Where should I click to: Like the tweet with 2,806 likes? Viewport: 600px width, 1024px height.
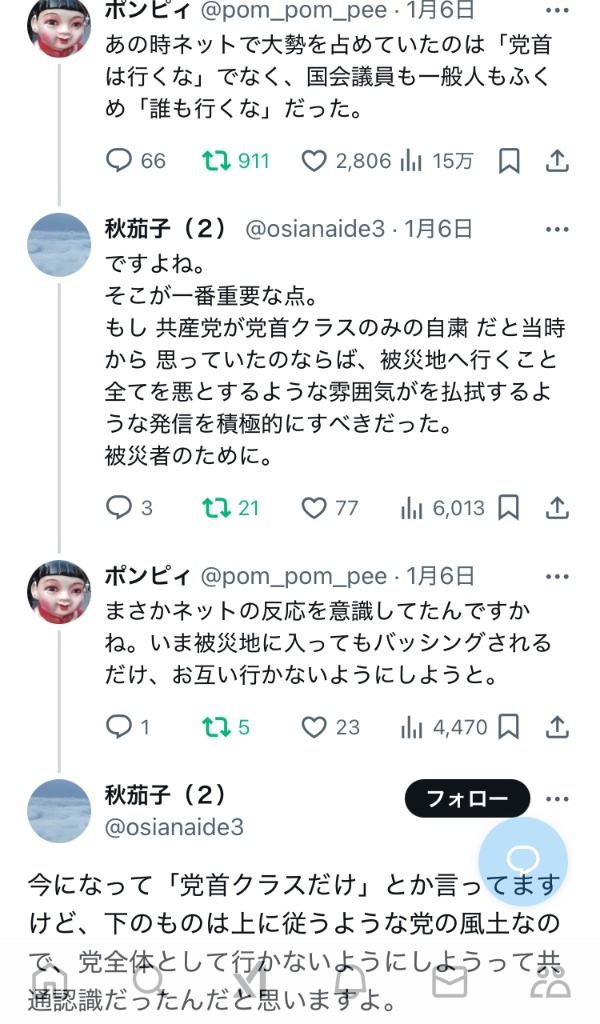coord(314,160)
